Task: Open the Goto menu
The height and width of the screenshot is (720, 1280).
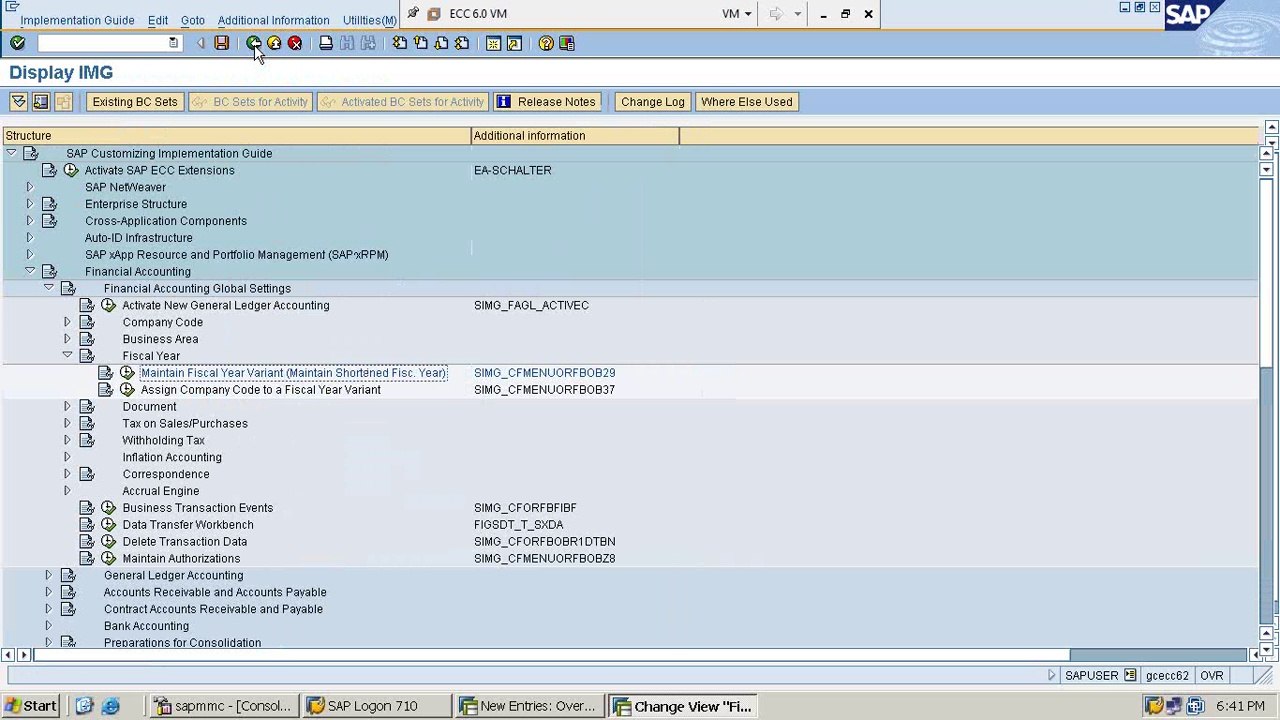Action: click(x=193, y=20)
